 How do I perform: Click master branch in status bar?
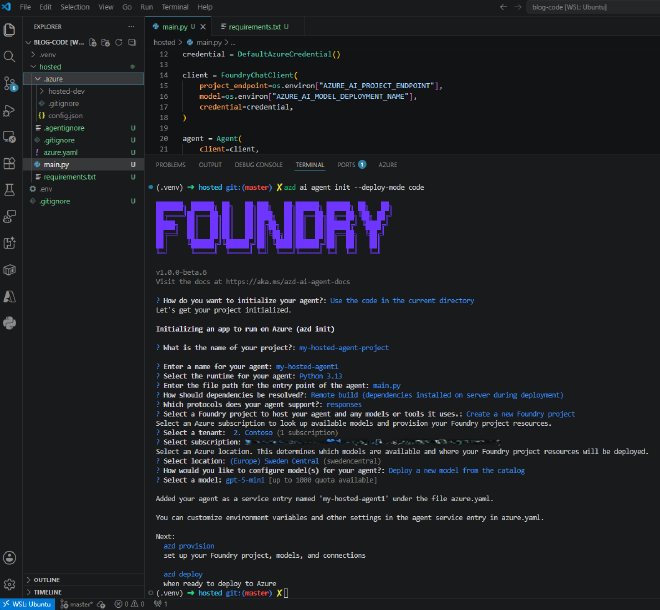[77, 605]
